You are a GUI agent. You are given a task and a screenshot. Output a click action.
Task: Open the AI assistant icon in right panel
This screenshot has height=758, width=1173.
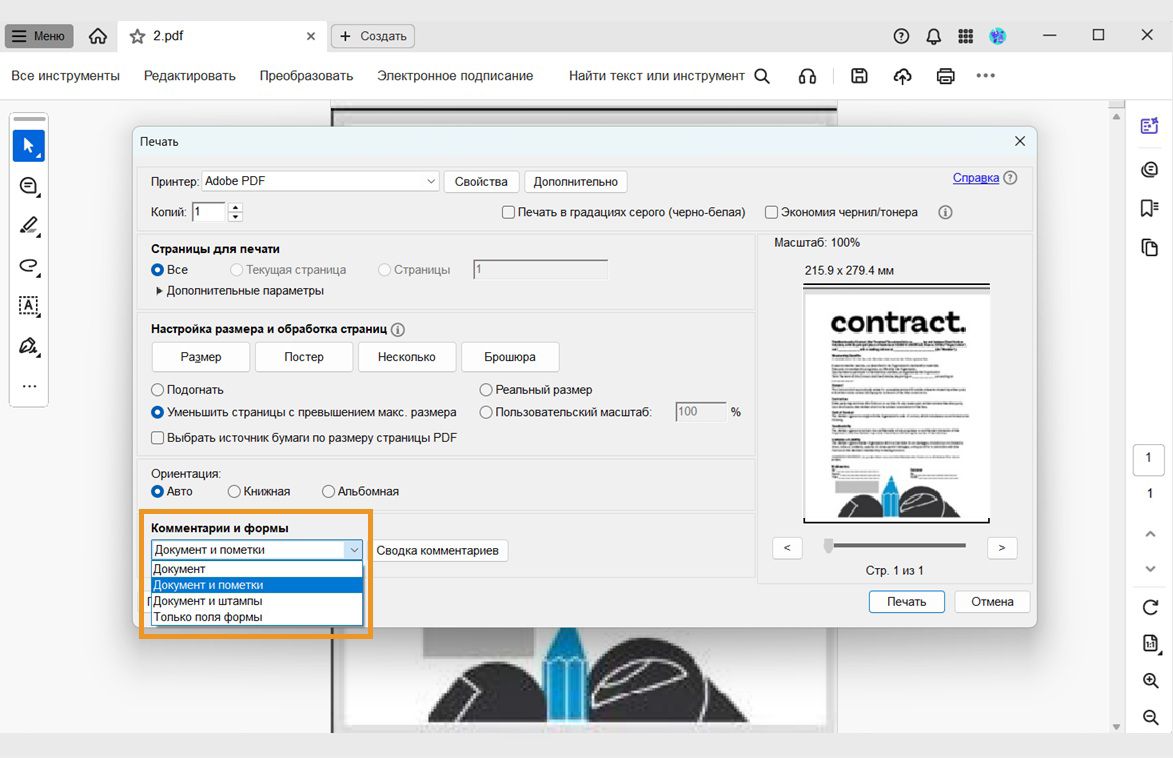[1150, 126]
